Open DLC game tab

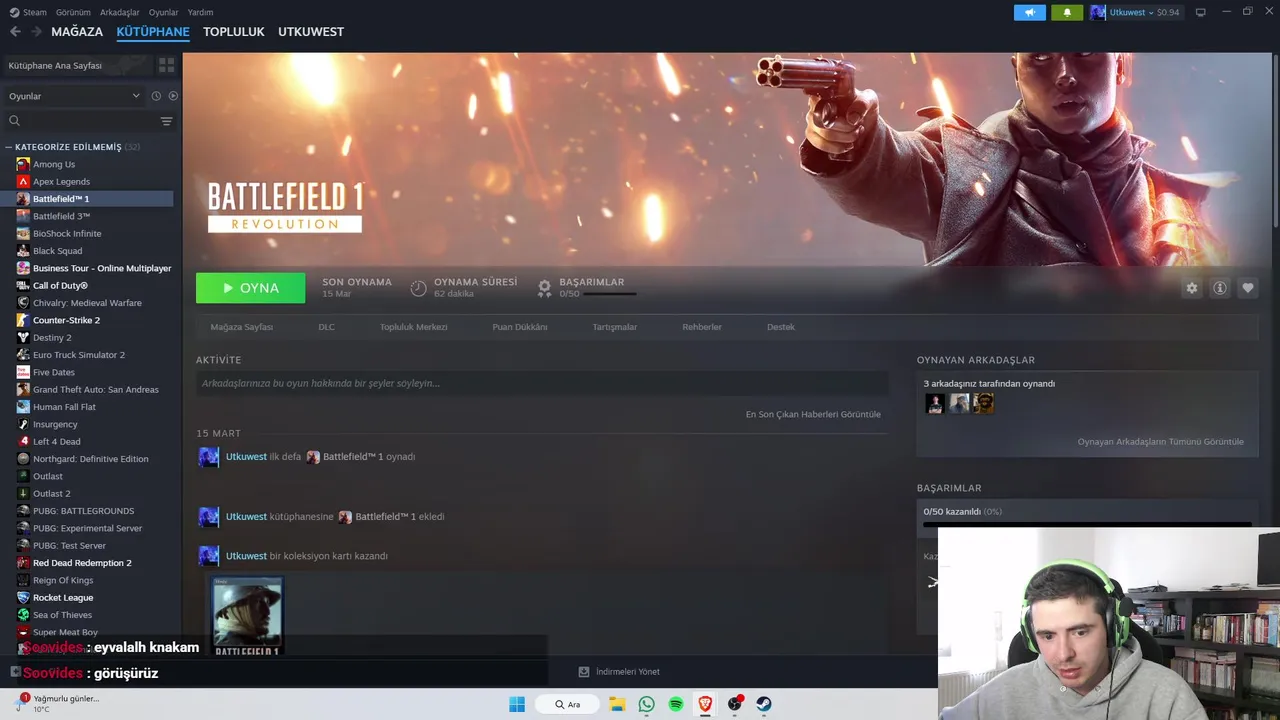(x=326, y=327)
